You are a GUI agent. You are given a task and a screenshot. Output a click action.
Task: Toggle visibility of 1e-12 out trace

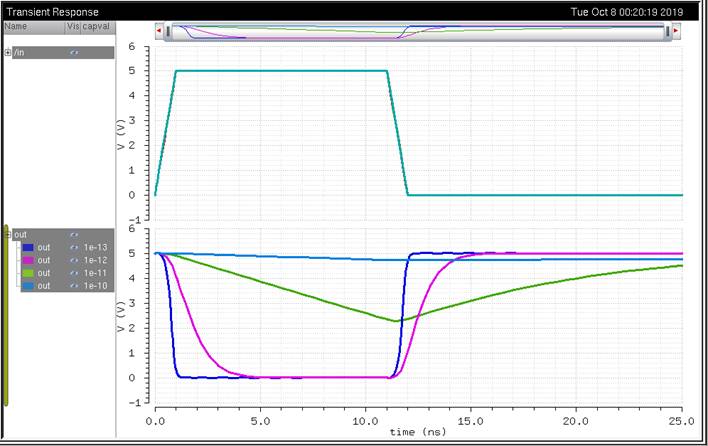click(x=74, y=260)
